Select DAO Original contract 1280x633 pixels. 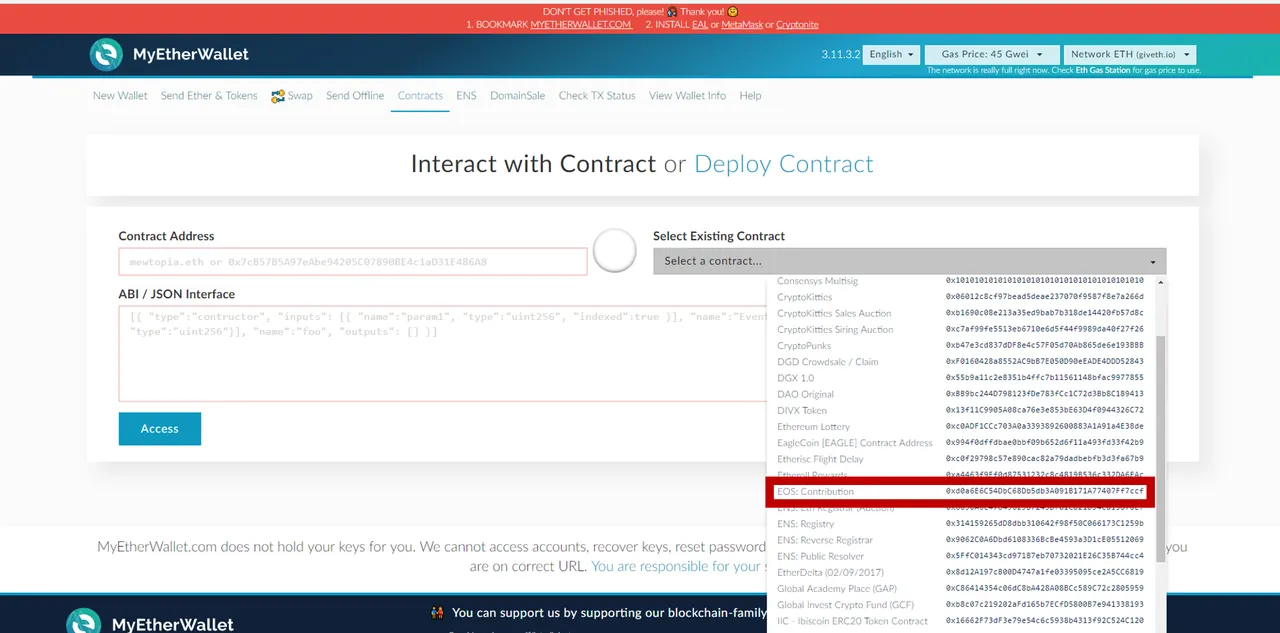pos(960,394)
